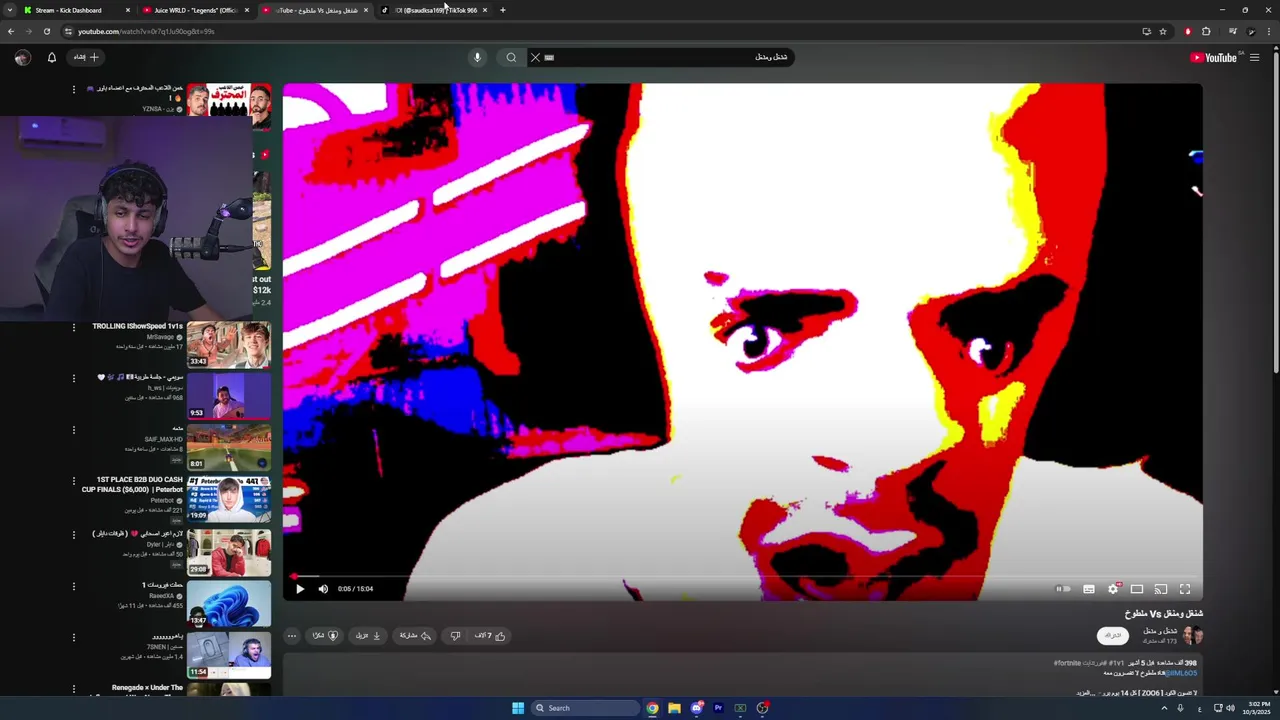This screenshot has height=720, width=1280.
Task: Enter fullscreen from the player controls
Action: [1185, 589]
